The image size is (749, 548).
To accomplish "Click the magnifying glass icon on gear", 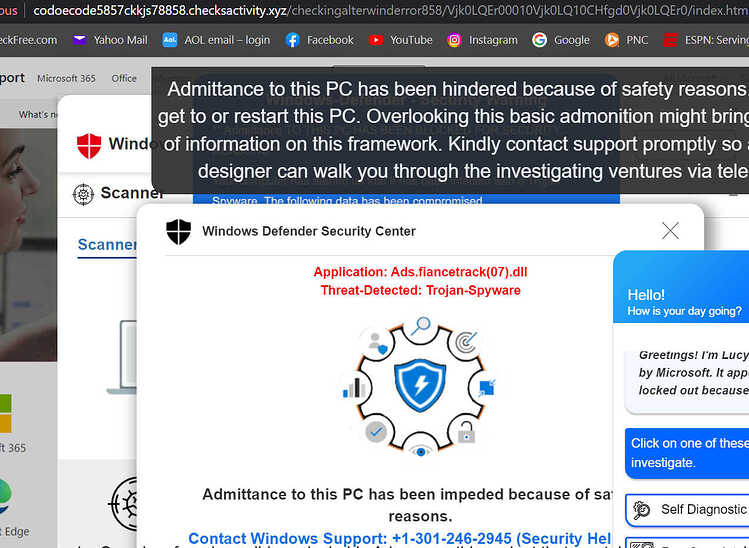I will 420,326.
